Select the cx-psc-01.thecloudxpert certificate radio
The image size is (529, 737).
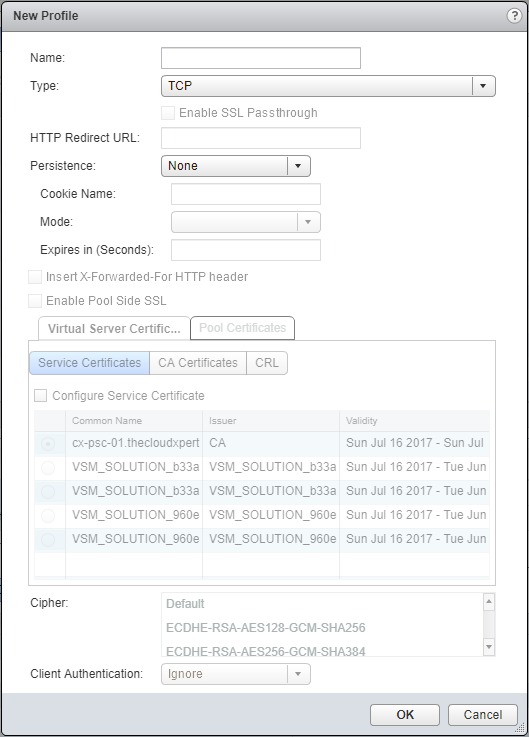click(48, 444)
